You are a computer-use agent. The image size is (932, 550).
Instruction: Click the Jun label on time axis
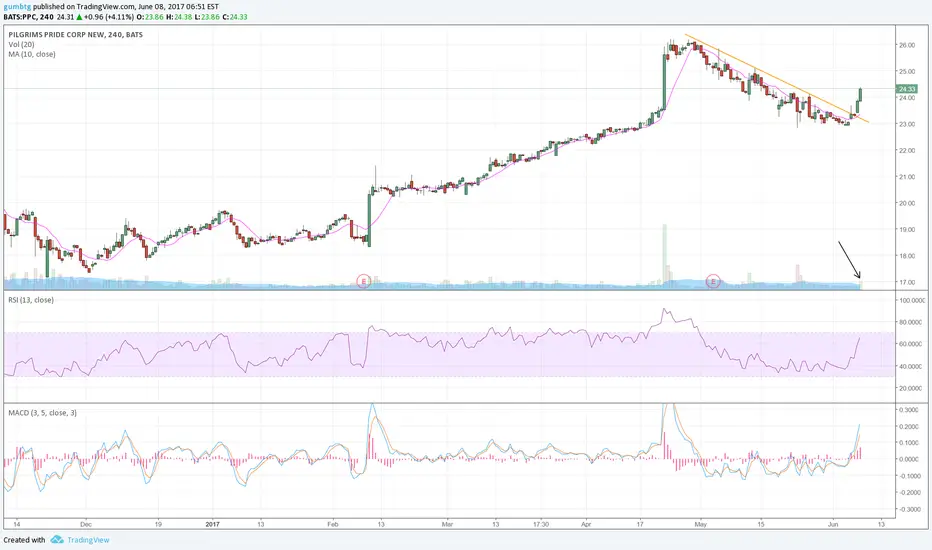[x=833, y=524]
